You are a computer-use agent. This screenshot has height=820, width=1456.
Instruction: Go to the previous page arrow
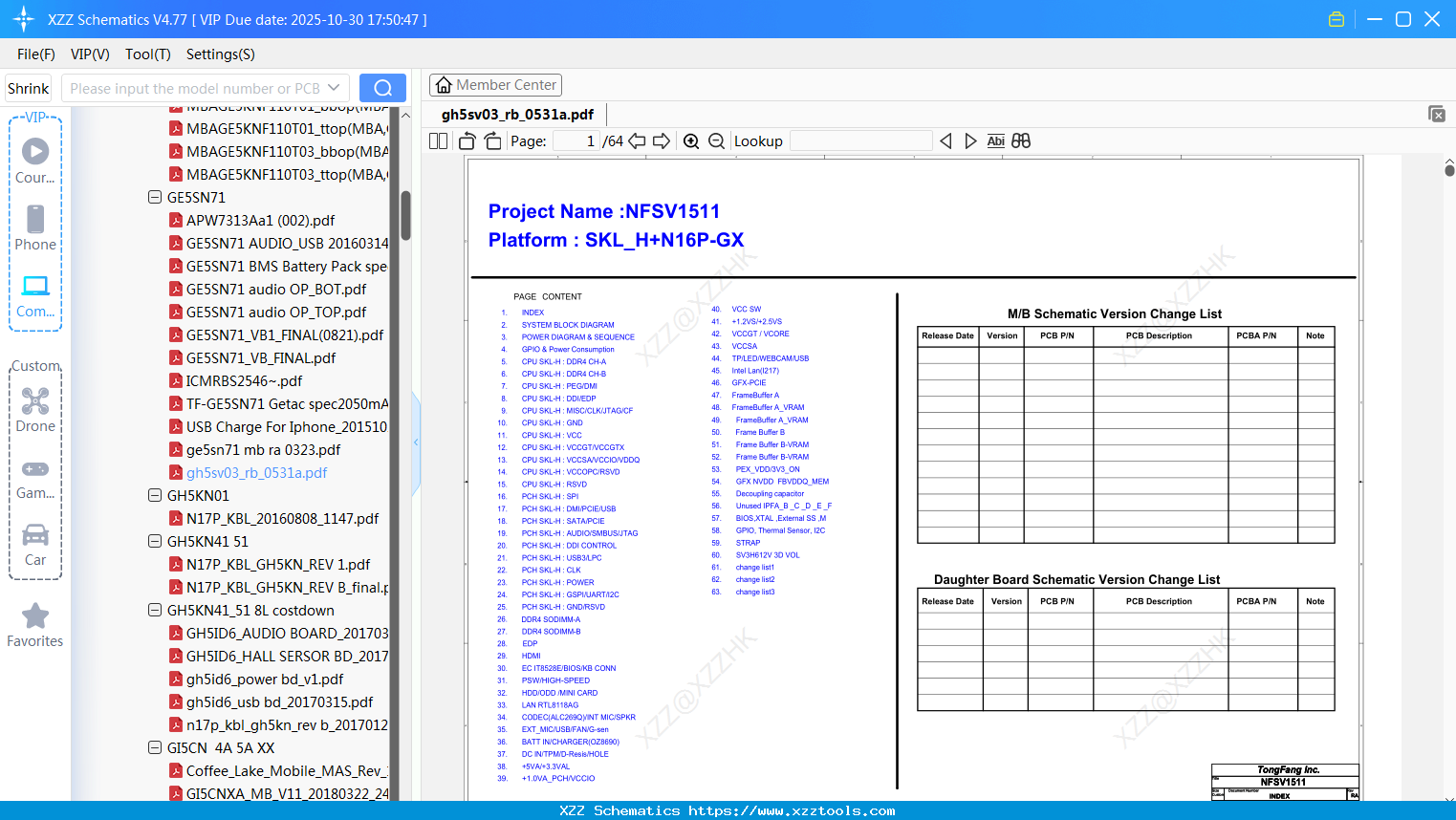(637, 141)
